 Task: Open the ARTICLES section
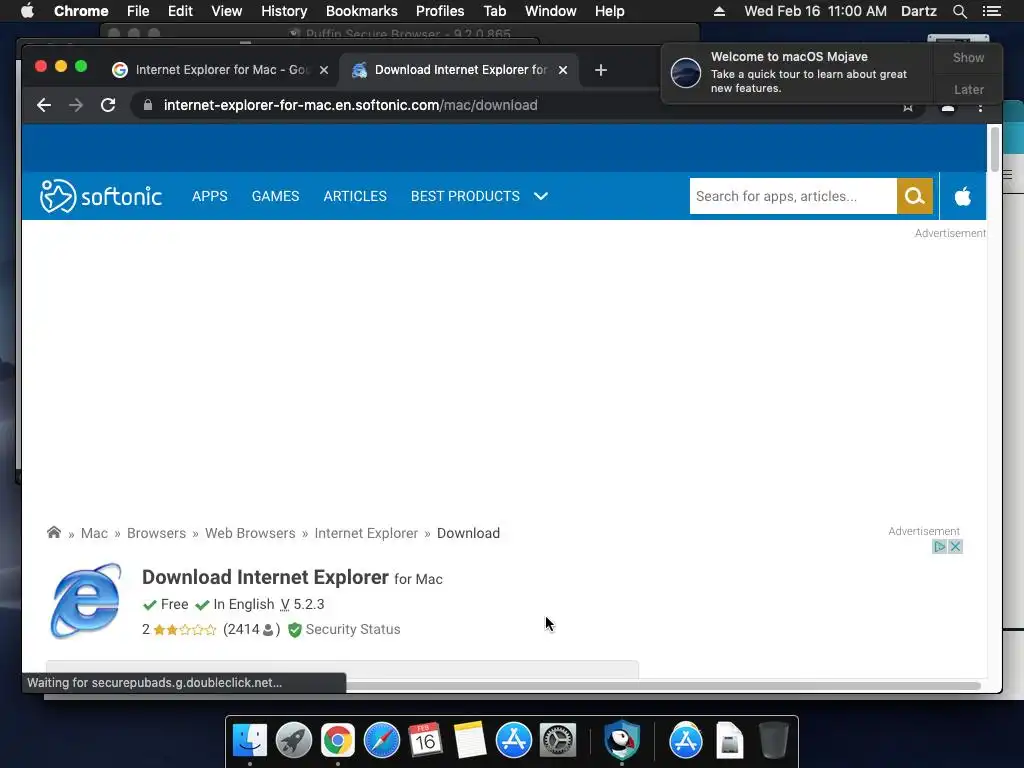[x=355, y=196]
